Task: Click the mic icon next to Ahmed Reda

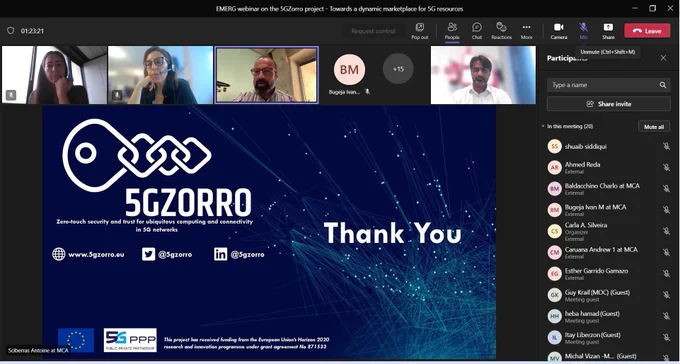Action: 666,167
